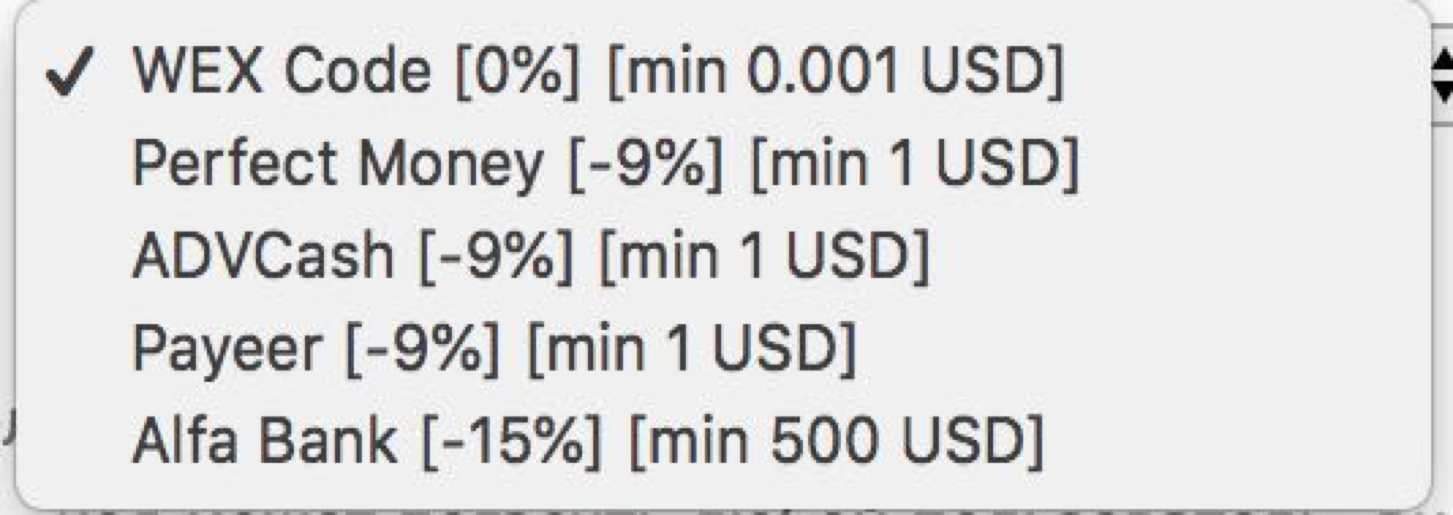Viewport: 1453px width, 515px height.
Task: Choose Perfect Money from the list
Action: click(605, 164)
